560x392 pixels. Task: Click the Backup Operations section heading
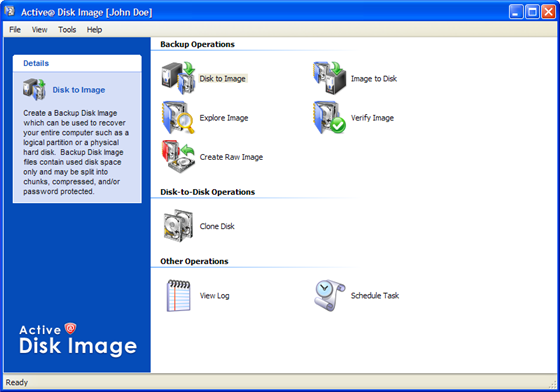(x=197, y=44)
